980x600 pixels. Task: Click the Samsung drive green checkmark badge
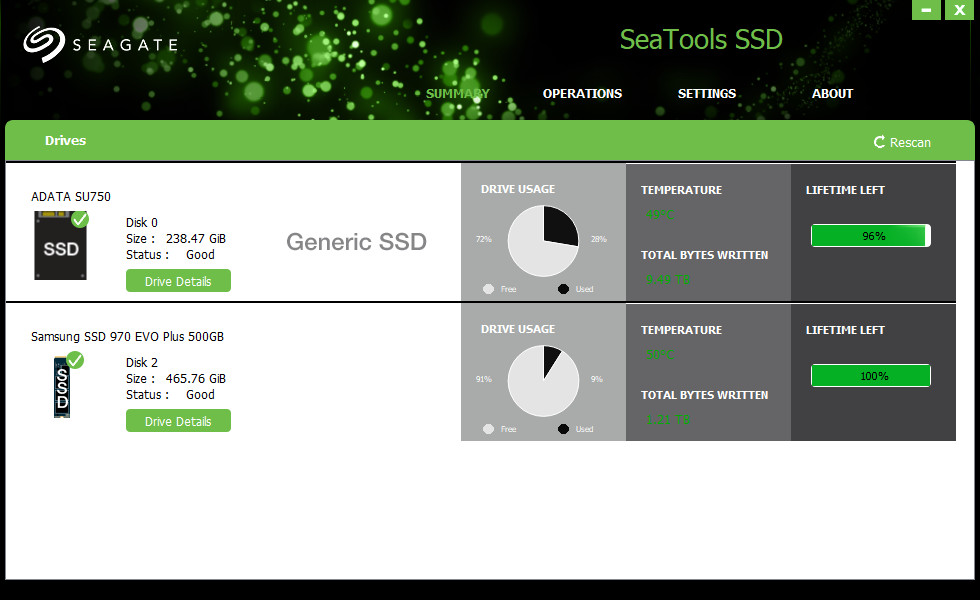[75, 360]
